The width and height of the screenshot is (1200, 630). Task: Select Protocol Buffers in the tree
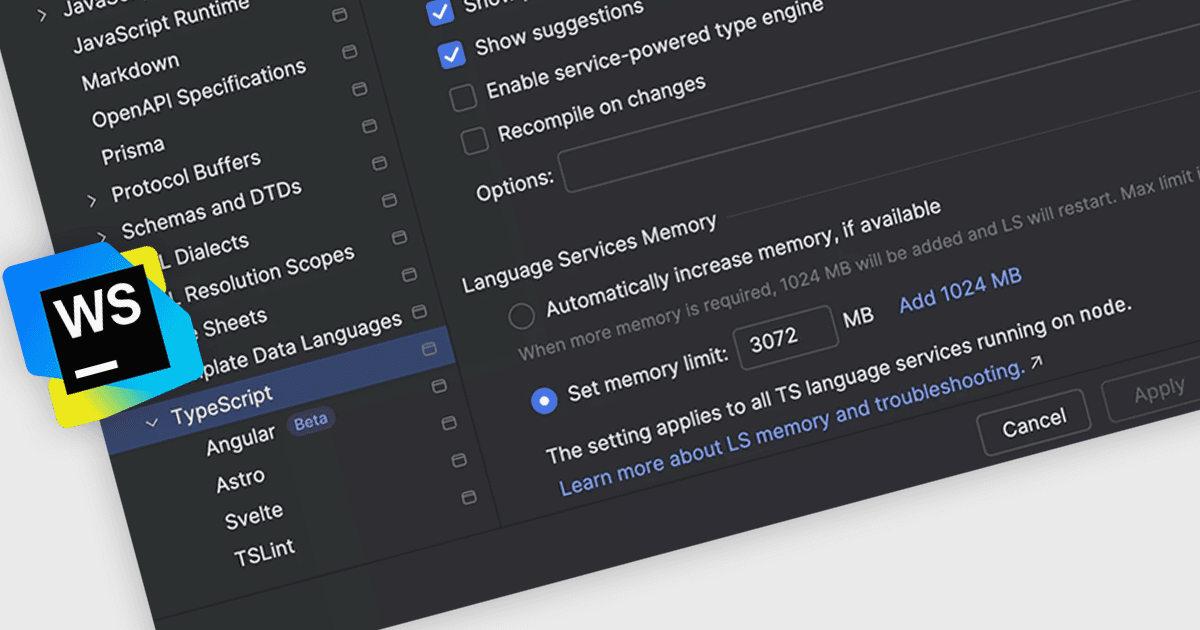click(x=186, y=176)
